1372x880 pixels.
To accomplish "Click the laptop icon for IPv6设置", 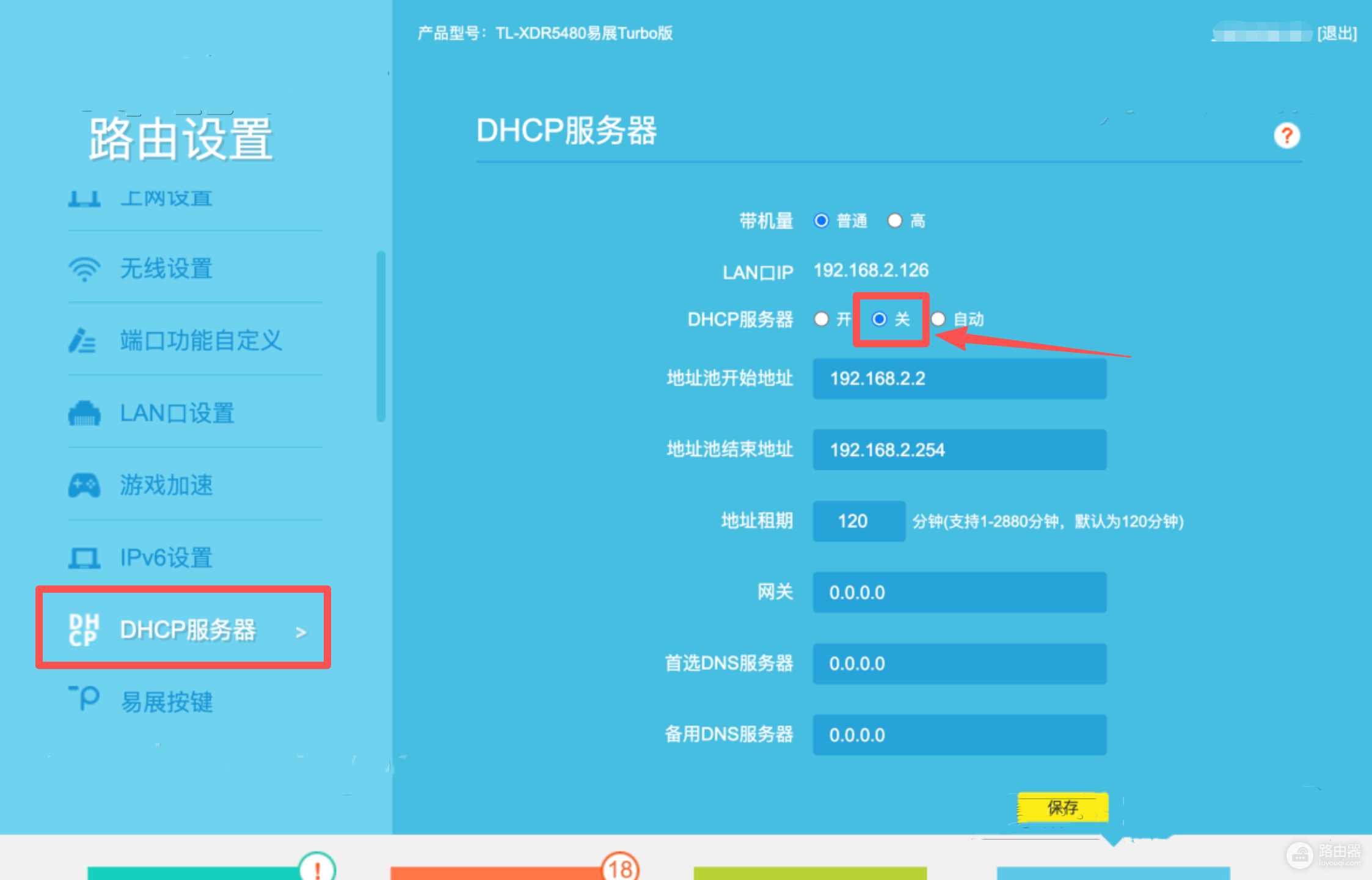I will (x=84, y=558).
